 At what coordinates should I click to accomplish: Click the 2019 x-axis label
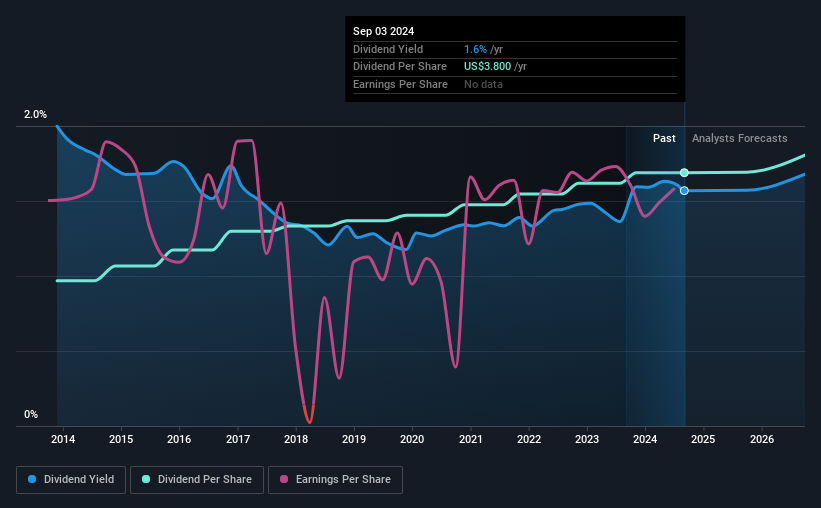point(354,439)
